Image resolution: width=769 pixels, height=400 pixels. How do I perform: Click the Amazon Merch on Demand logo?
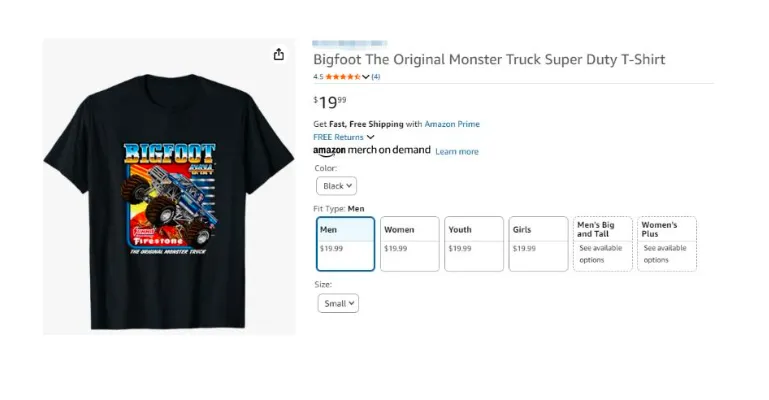pyautogui.click(x=371, y=150)
